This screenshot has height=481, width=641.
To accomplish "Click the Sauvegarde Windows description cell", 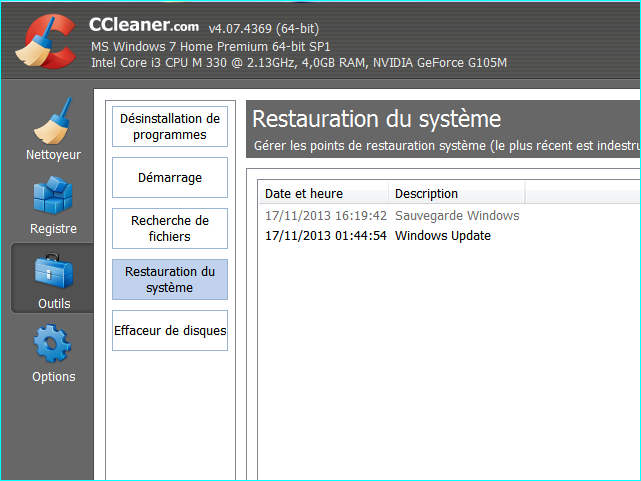I will coord(457,215).
